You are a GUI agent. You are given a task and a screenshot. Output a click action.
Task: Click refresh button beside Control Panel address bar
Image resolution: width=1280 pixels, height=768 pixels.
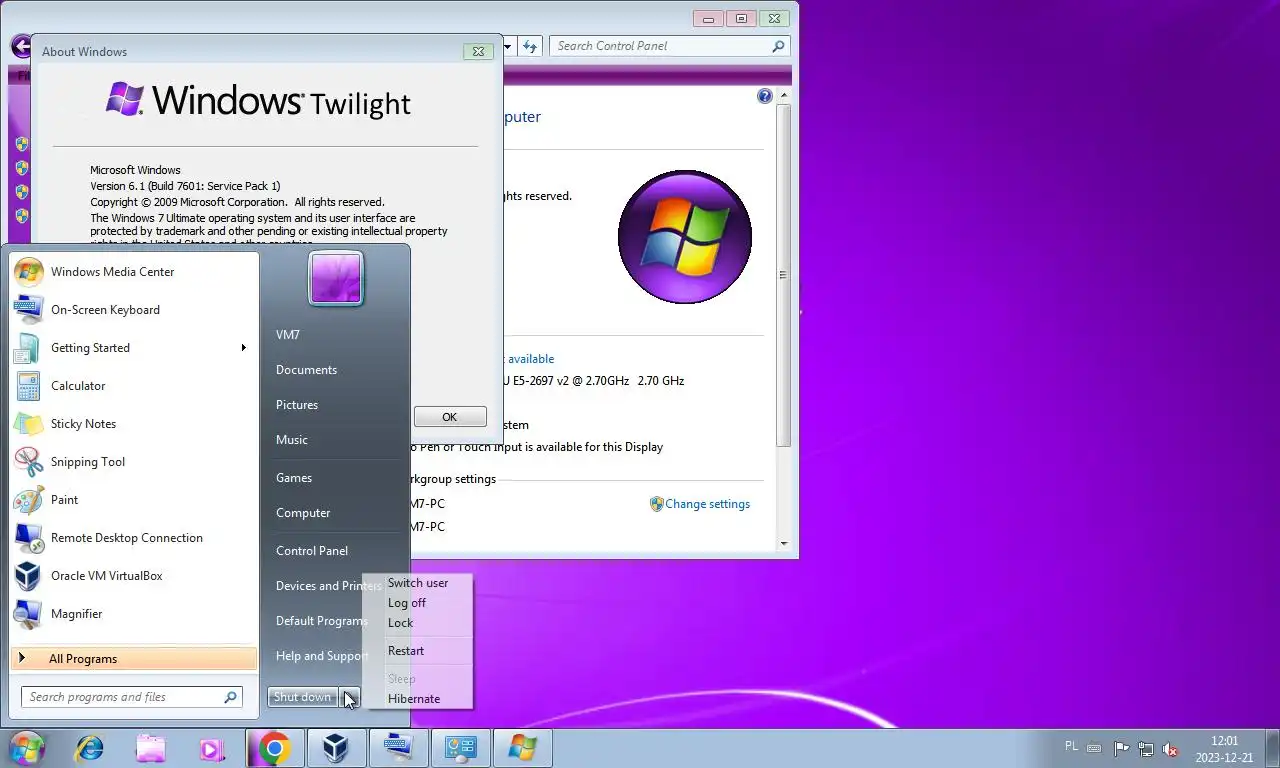(530, 46)
